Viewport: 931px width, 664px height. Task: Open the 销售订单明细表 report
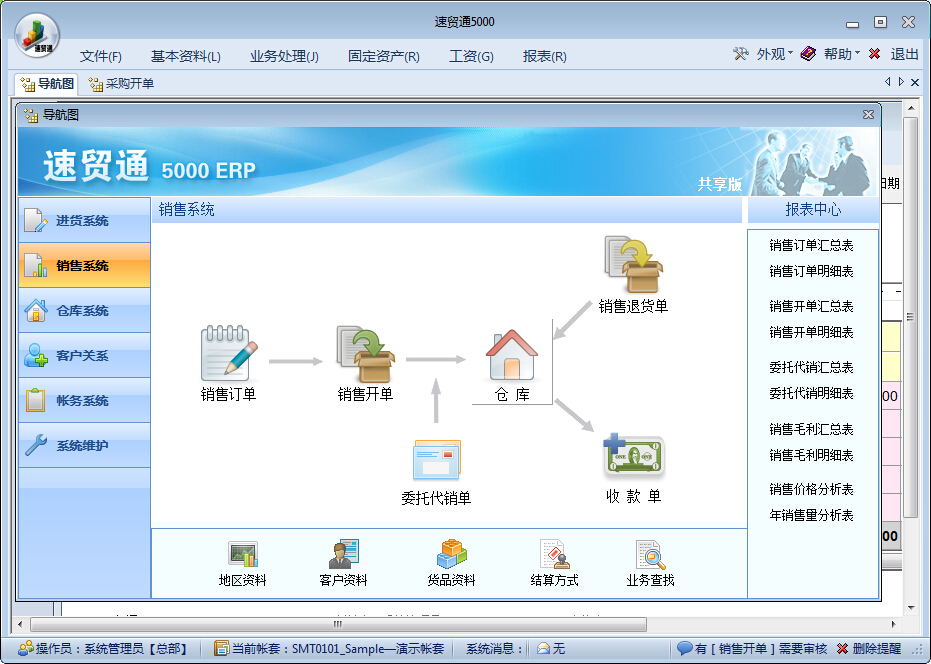[811, 271]
